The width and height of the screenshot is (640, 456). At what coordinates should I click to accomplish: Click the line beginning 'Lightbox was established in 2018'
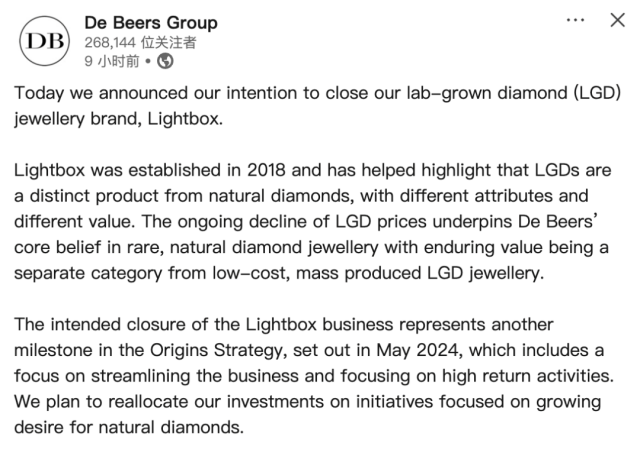pos(313,170)
